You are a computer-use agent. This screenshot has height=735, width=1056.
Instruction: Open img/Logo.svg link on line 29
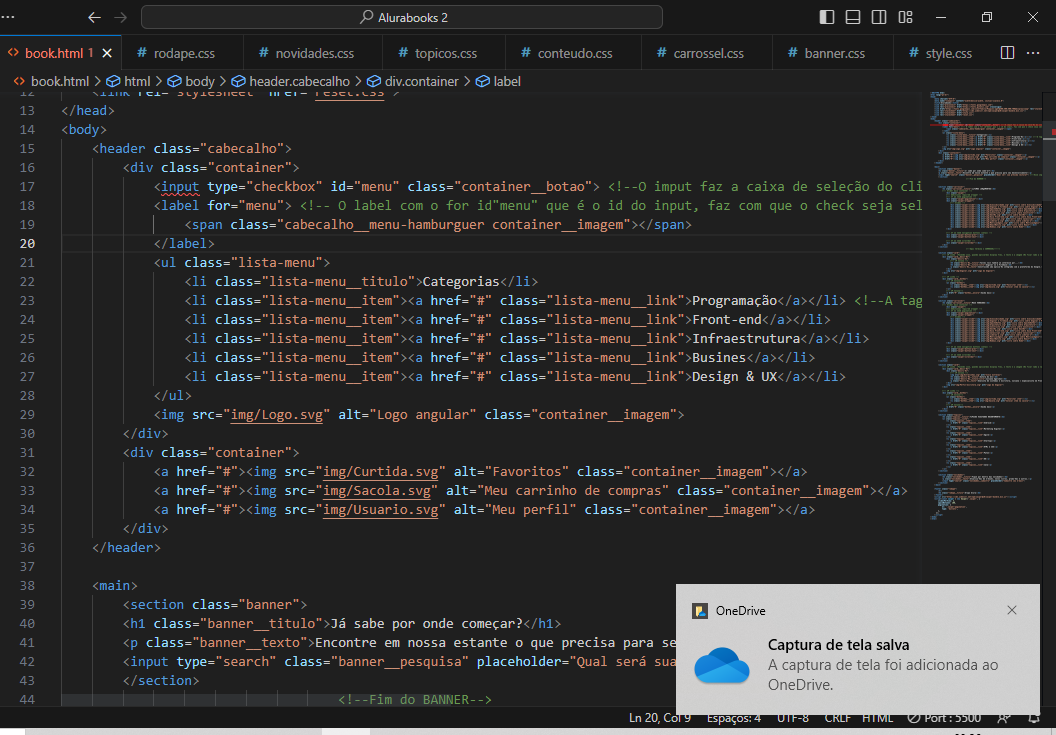point(277,415)
